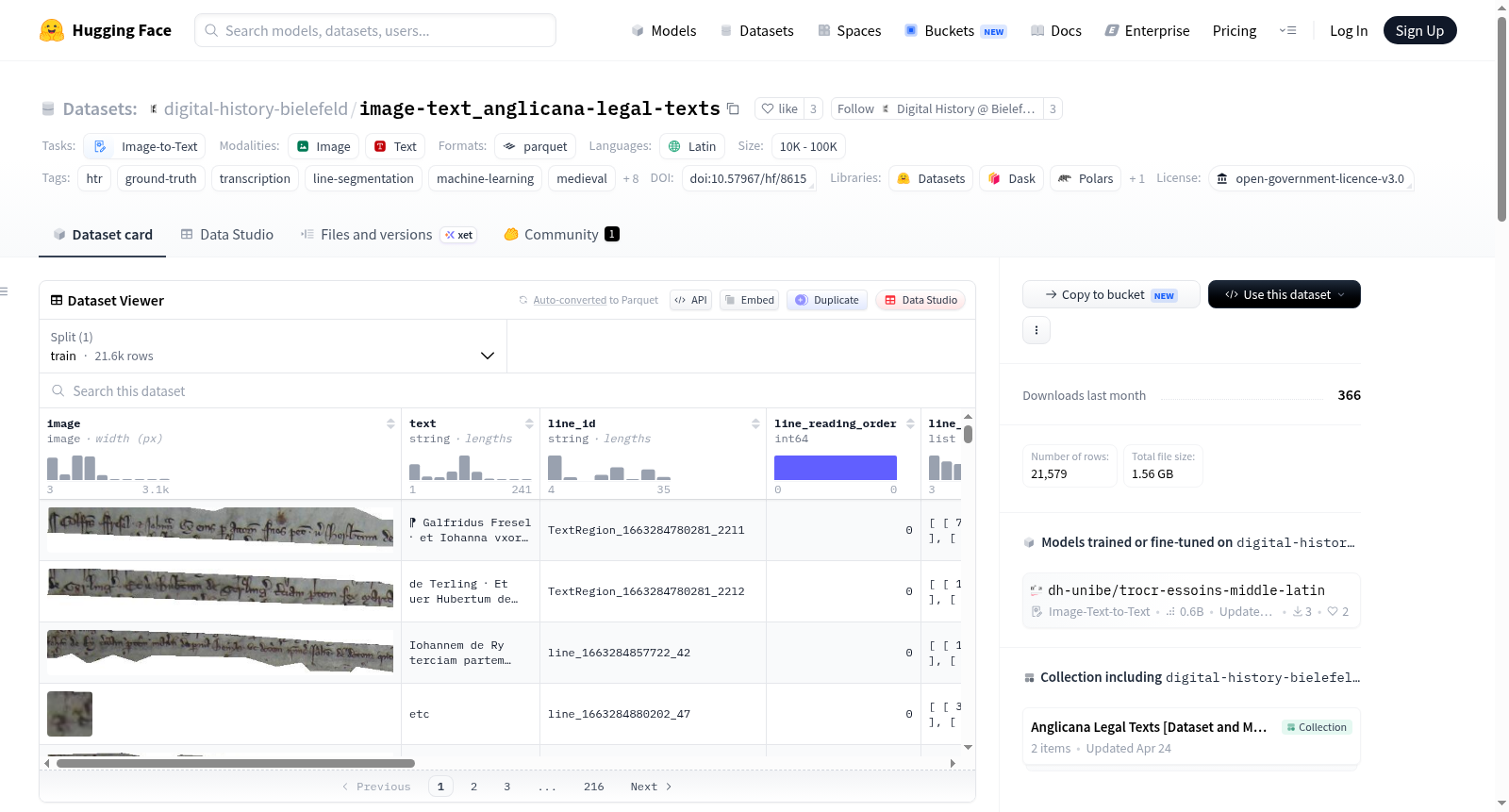This screenshot has height=812, width=1509.
Task: Copy dataset name with the copy icon
Action: pyautogui.click(x=733, y=108)
